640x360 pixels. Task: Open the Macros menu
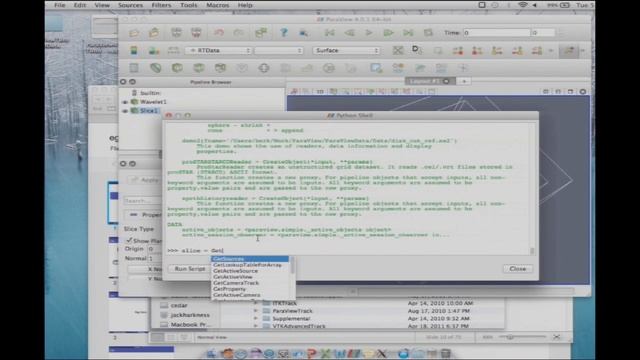[x=218, y=5]
